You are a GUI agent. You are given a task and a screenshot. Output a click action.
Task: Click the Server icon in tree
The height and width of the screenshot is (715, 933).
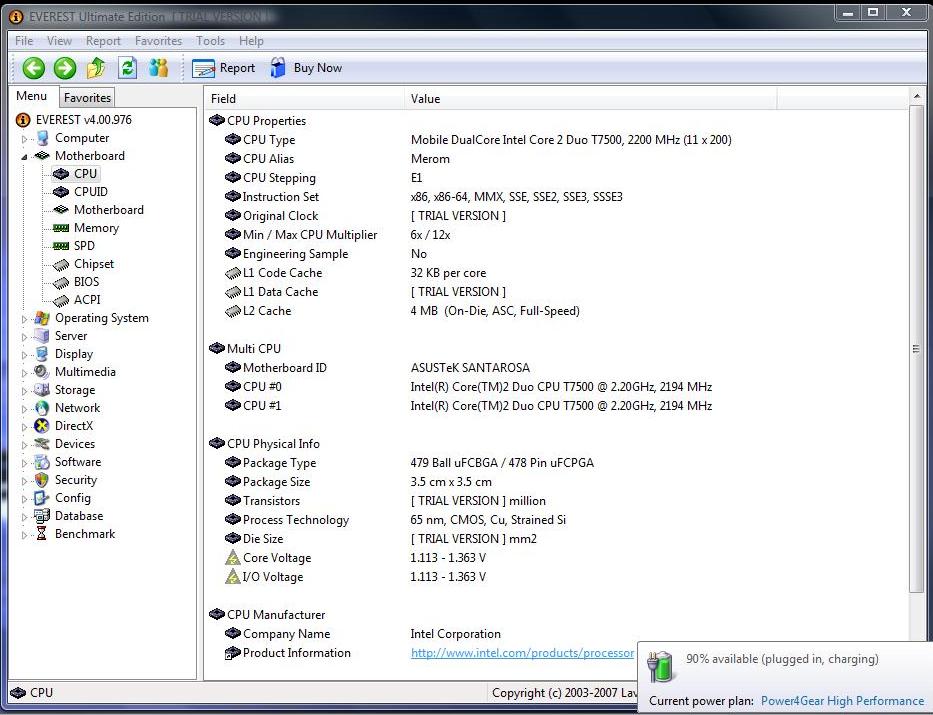click(x=42, y=335)
